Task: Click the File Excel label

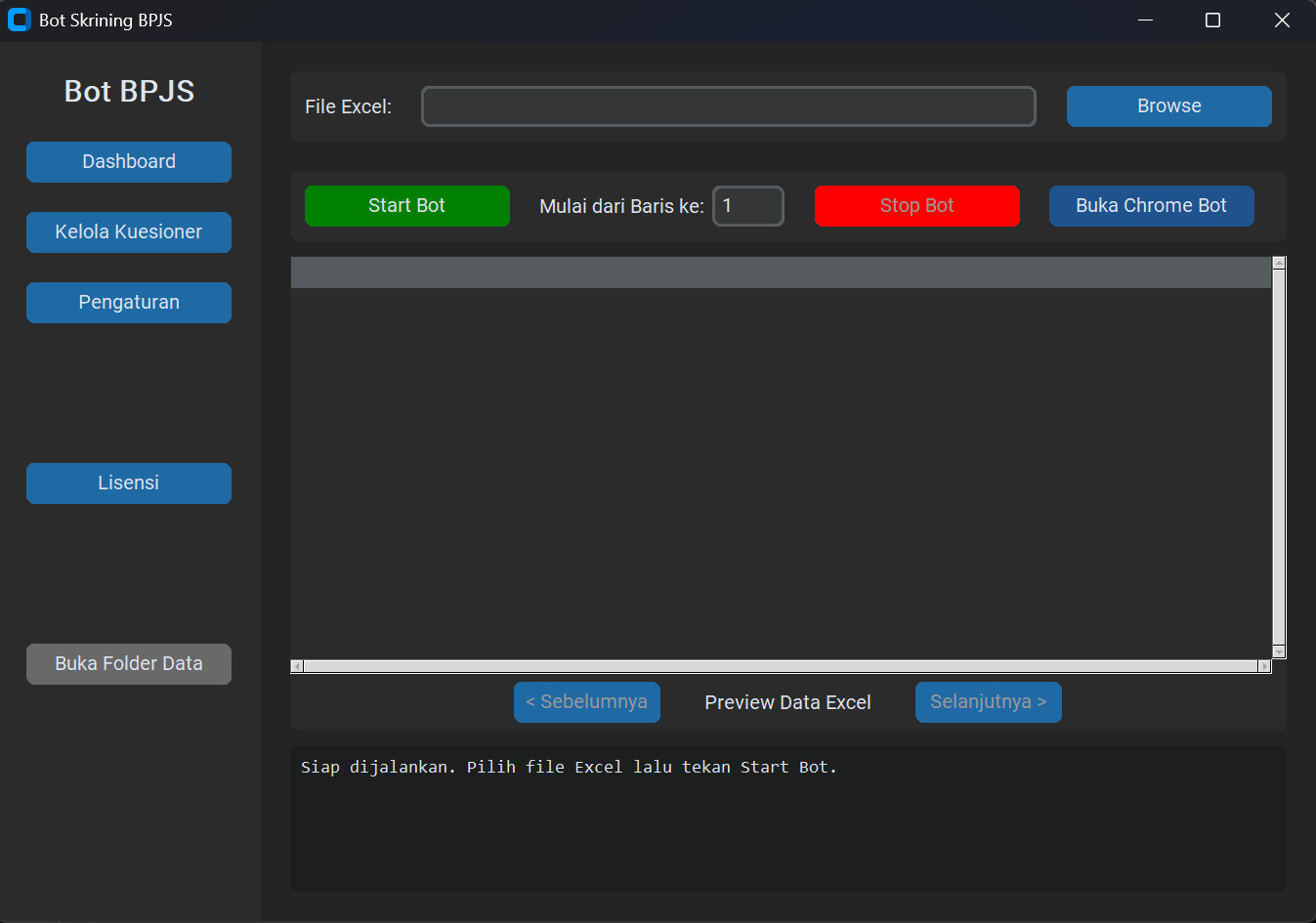Action: click(x=348, y=107)
